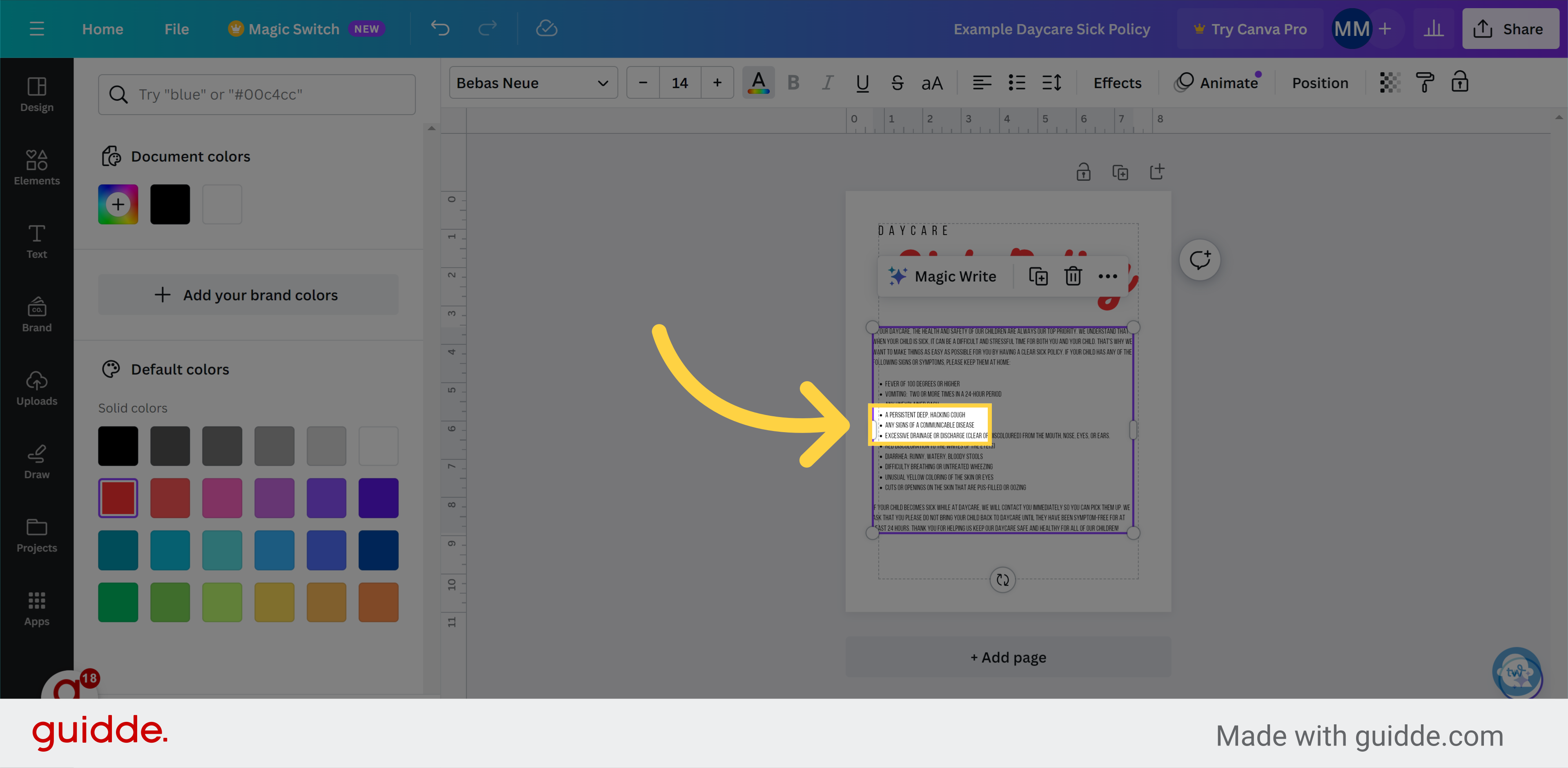This screenshot has height=768, width=1568.
Task: Click the Share button
Action: 1510,29
